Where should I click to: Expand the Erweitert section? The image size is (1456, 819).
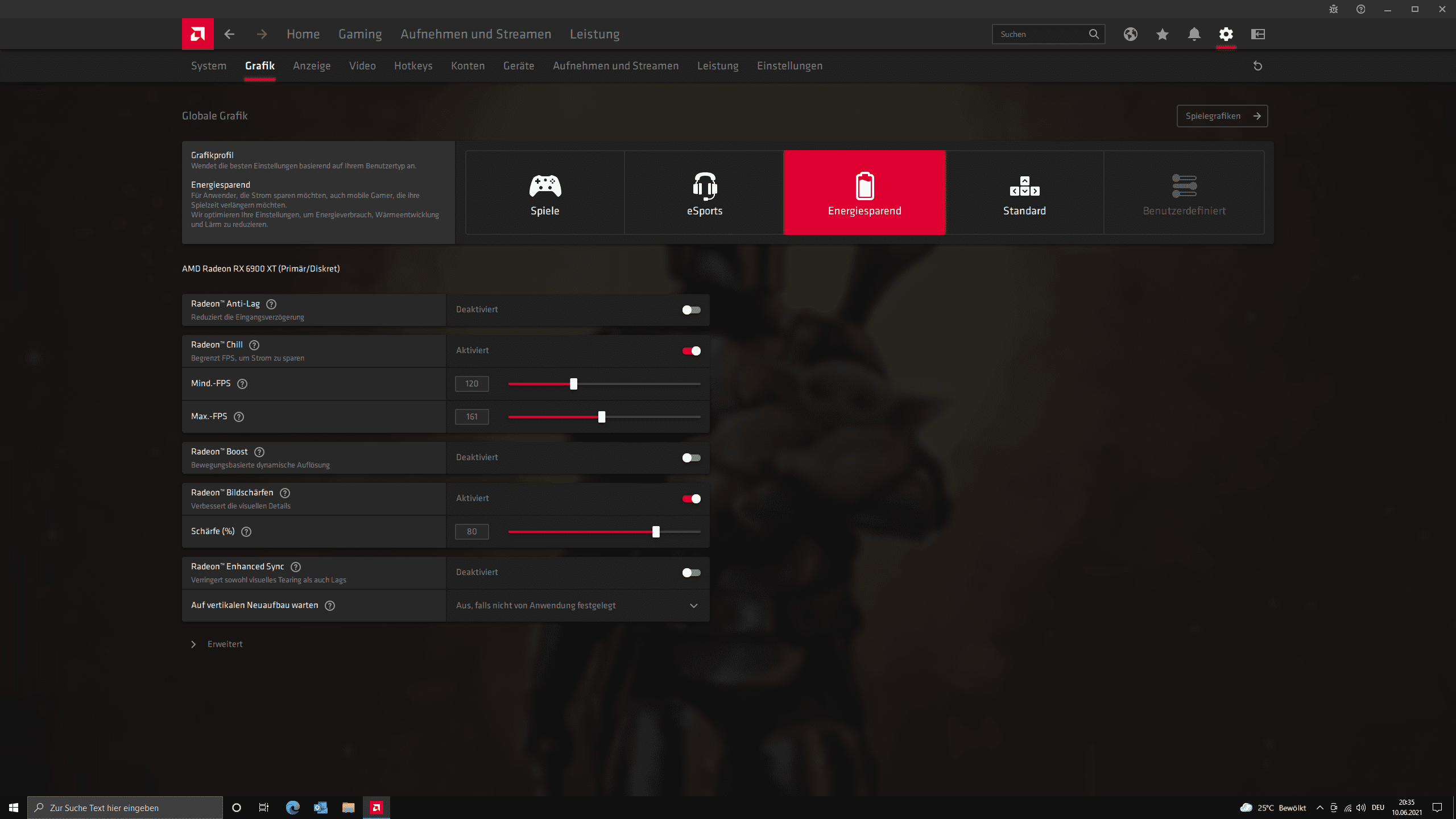click(217, 644)
